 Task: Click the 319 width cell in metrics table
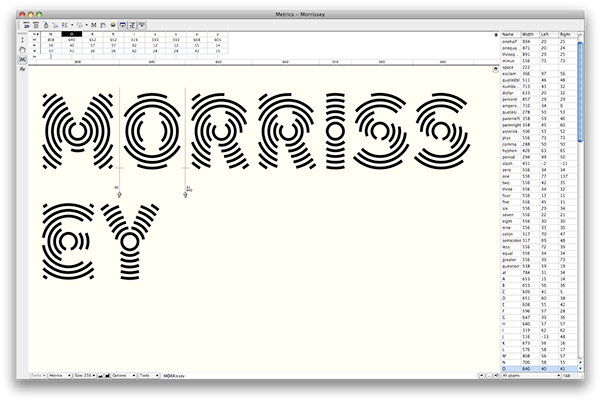click(x=134, y=39)
